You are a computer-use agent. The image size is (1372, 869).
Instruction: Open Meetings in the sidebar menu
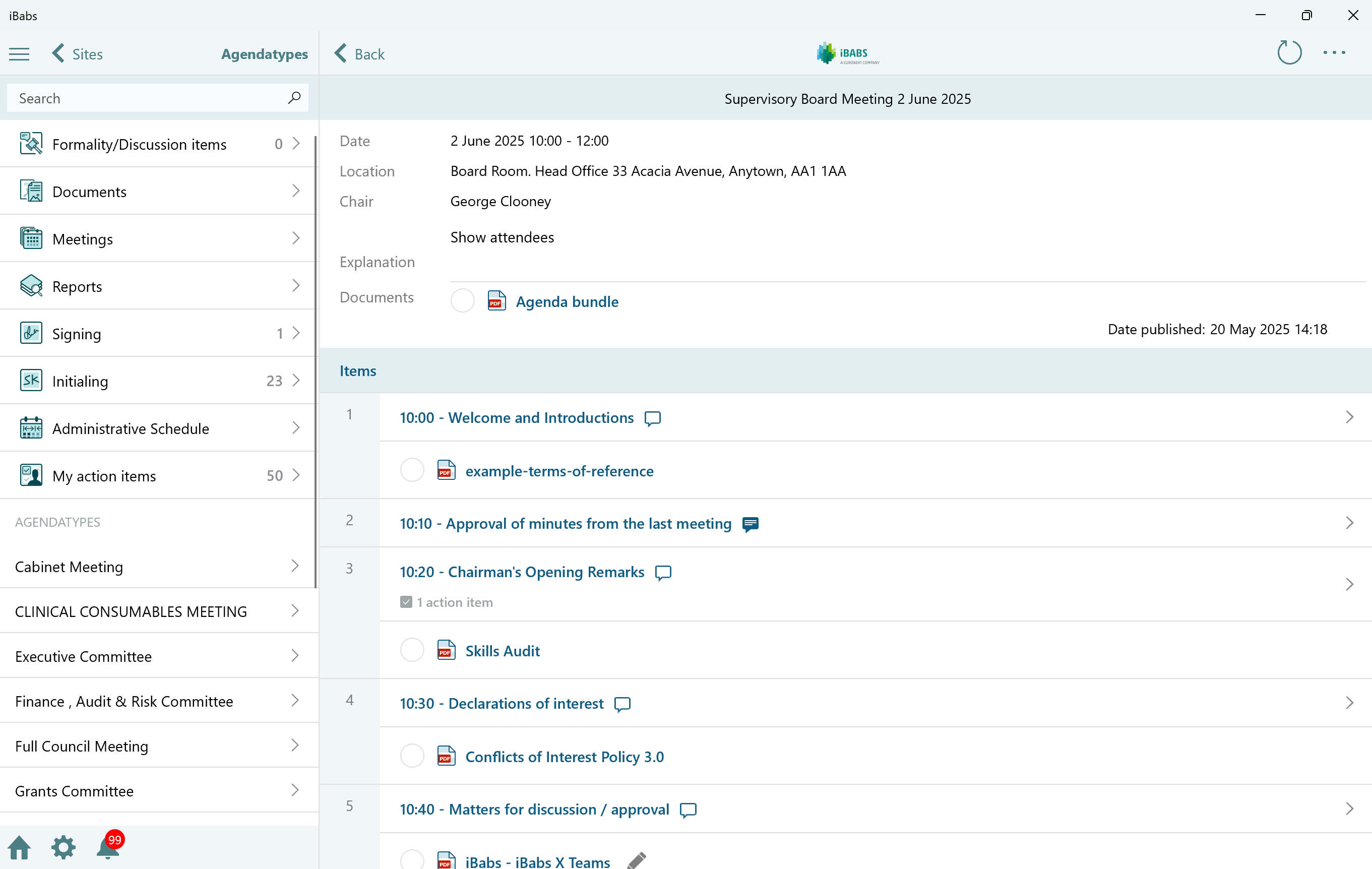(158, 238)
